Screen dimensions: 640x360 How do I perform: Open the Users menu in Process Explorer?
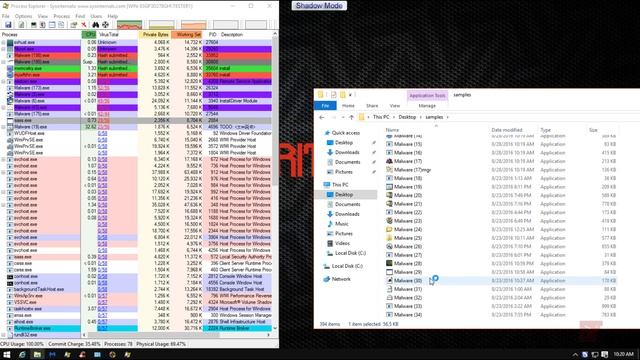(x=96, y=16)
